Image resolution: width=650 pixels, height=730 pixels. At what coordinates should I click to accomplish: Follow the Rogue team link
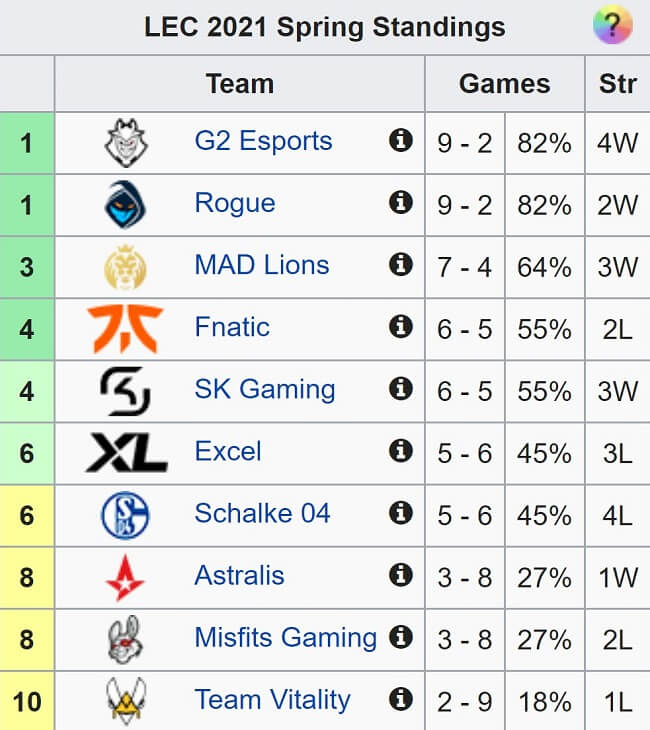click(235, 203)
